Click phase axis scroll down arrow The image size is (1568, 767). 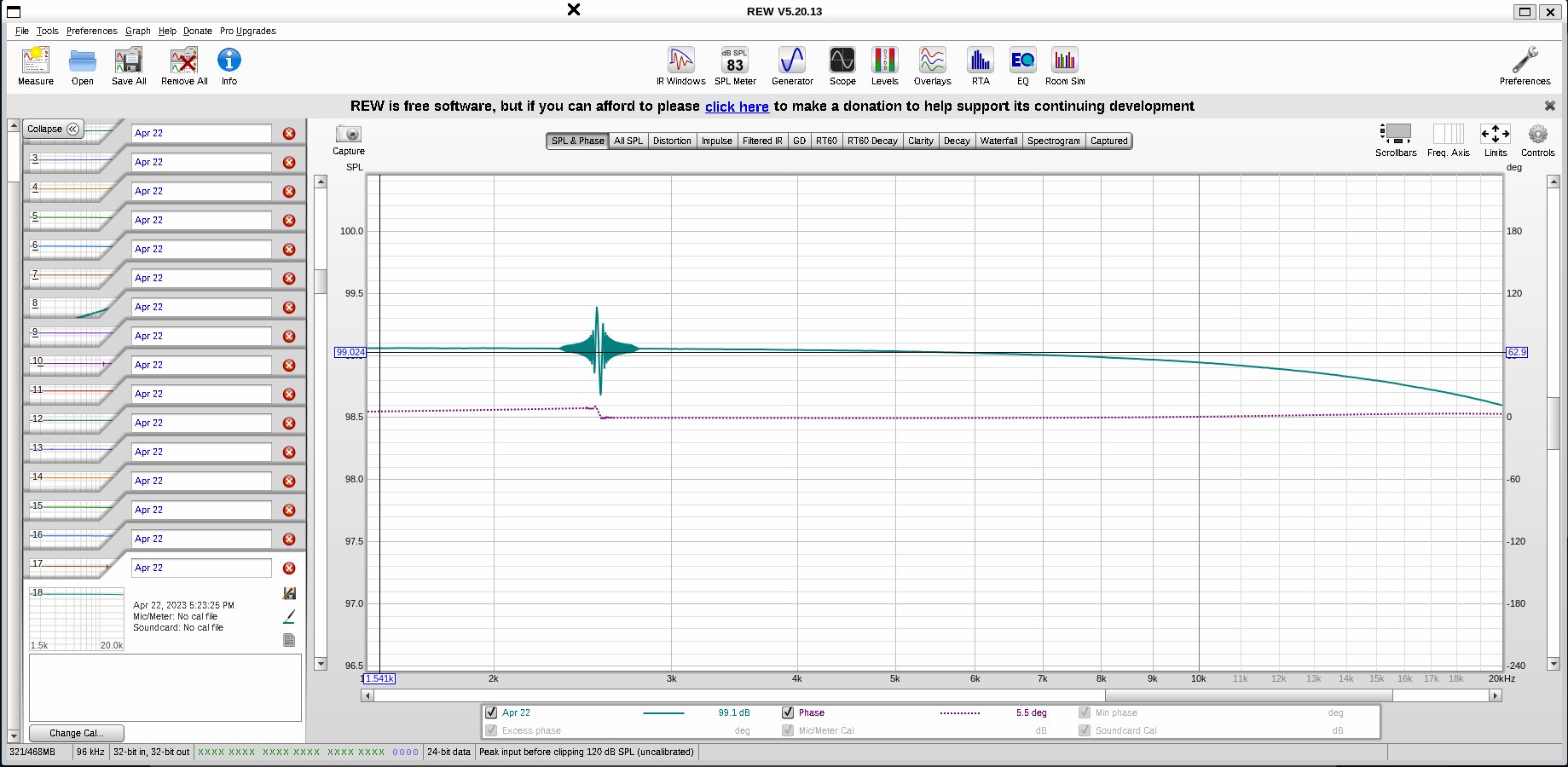click(x=1554, y=664)
